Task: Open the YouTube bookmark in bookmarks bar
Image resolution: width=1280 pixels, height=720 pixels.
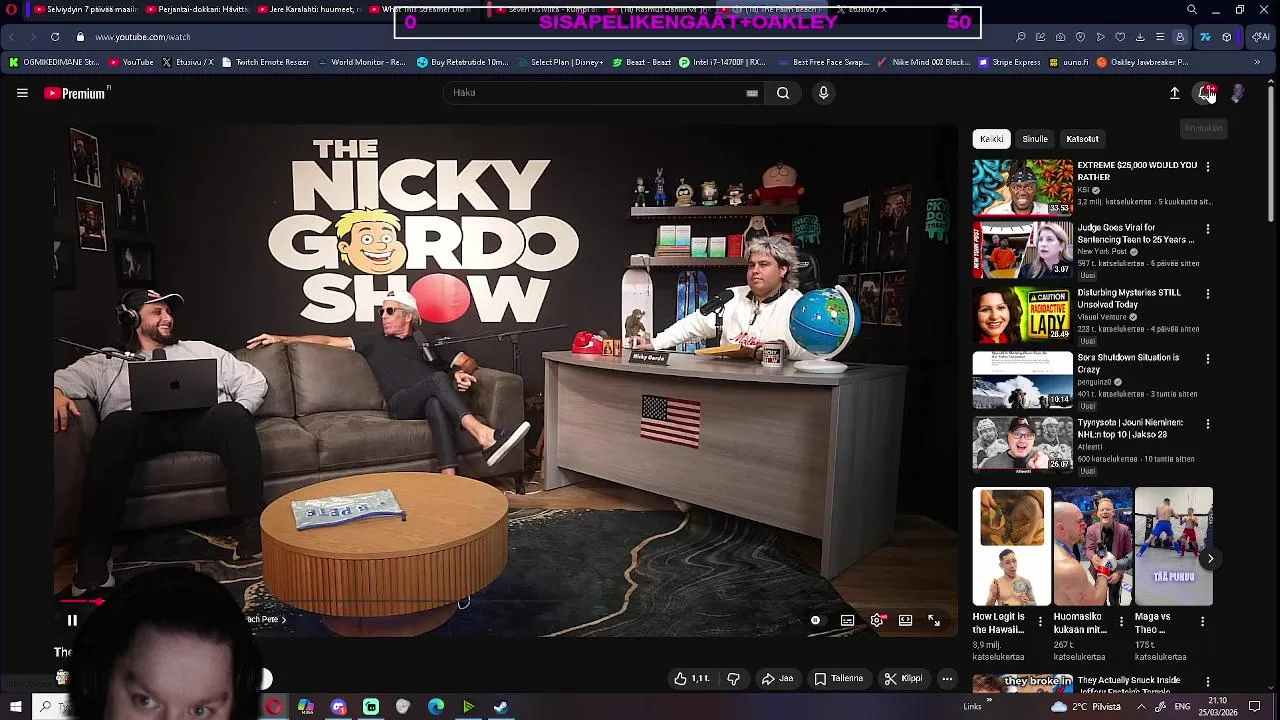Action: [131, 62]
